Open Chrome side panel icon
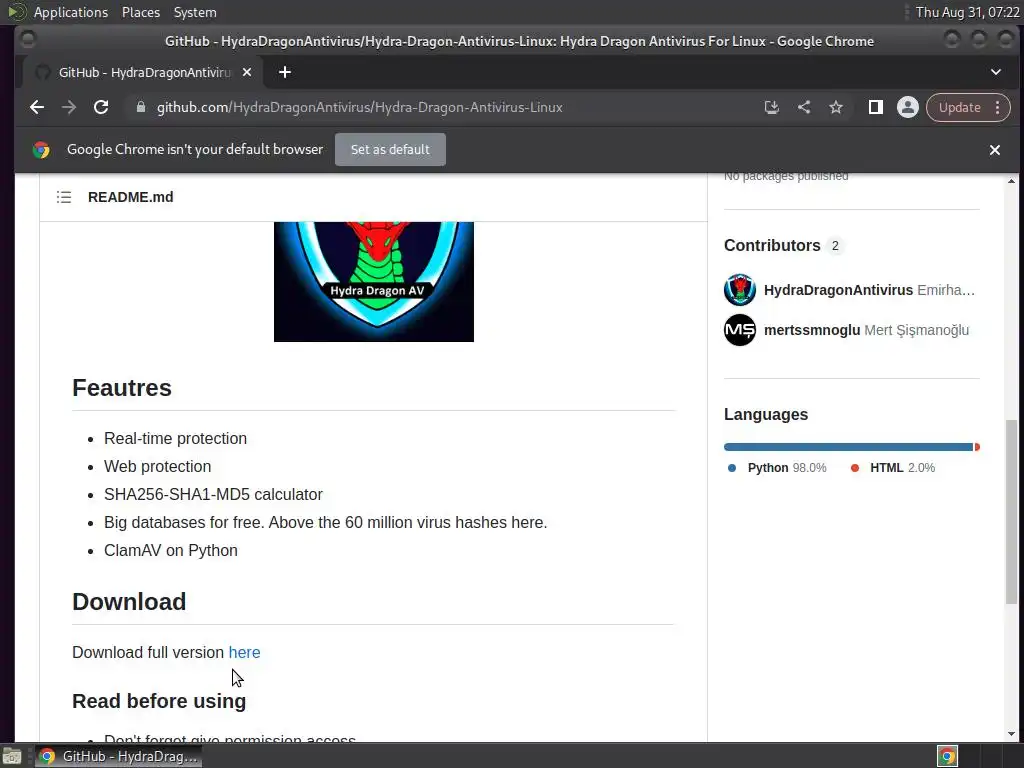This screenshot has height=768, width=1024. point(876,107)
